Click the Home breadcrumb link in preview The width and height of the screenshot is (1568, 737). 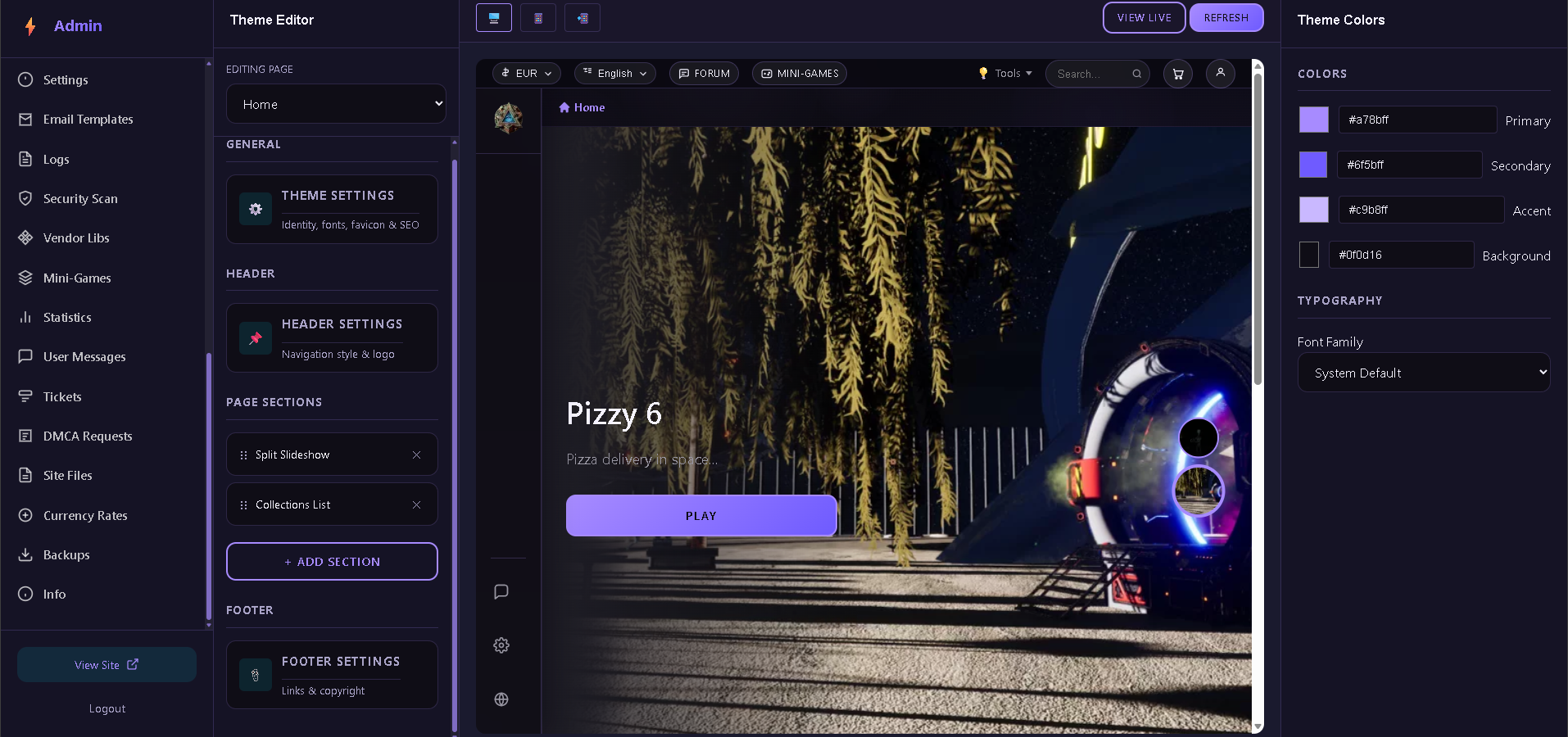(x=582, y=107)
